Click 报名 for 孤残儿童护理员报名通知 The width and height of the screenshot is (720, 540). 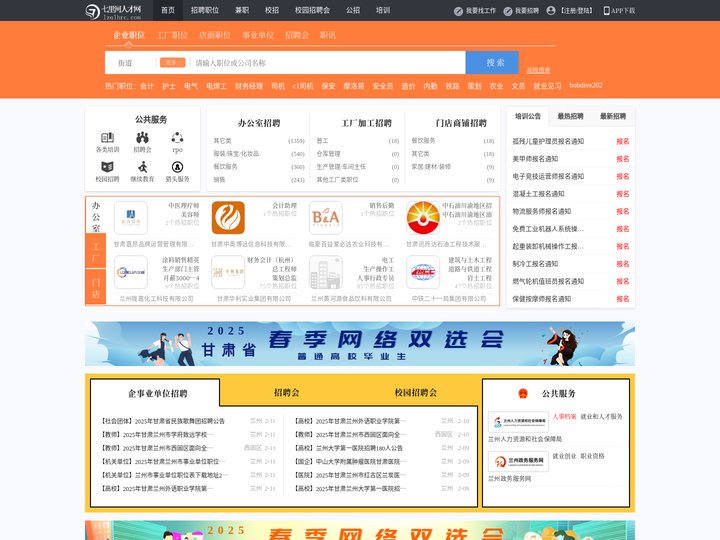pos(623,141)
